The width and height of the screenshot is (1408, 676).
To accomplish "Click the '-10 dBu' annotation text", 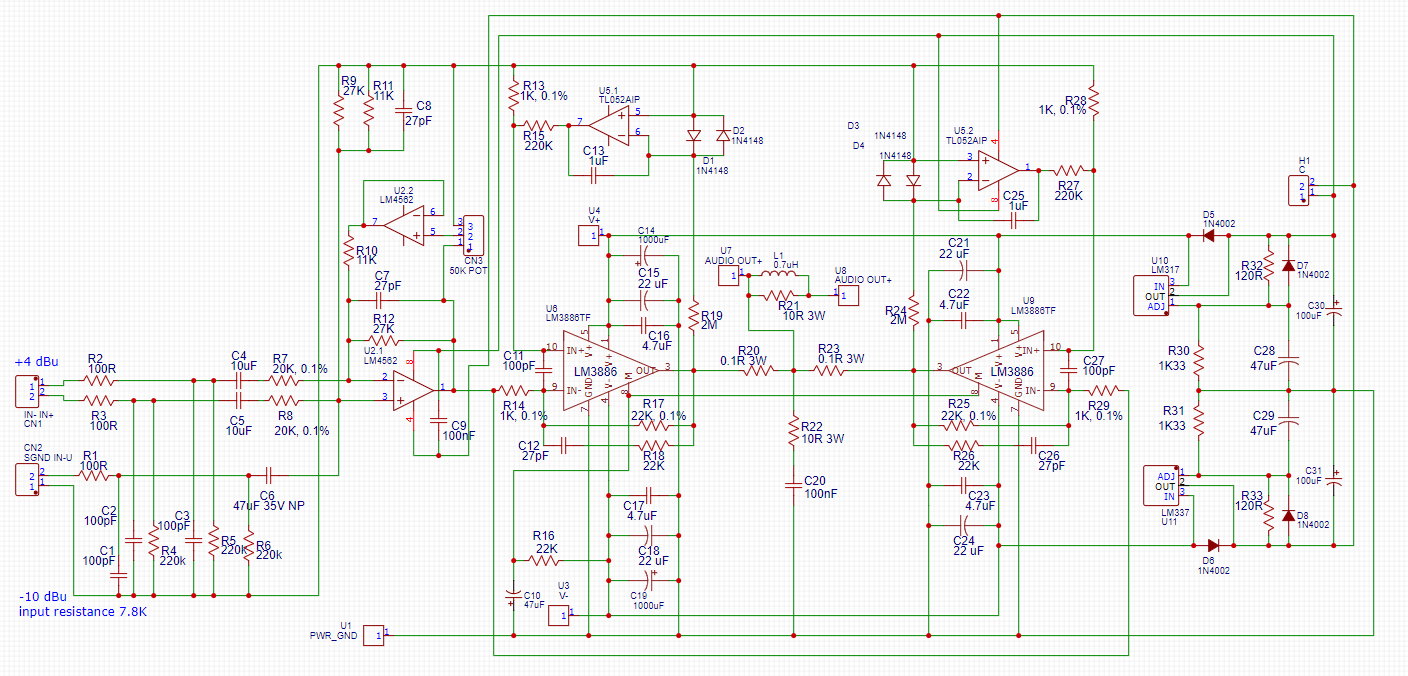I will point(41,596).
